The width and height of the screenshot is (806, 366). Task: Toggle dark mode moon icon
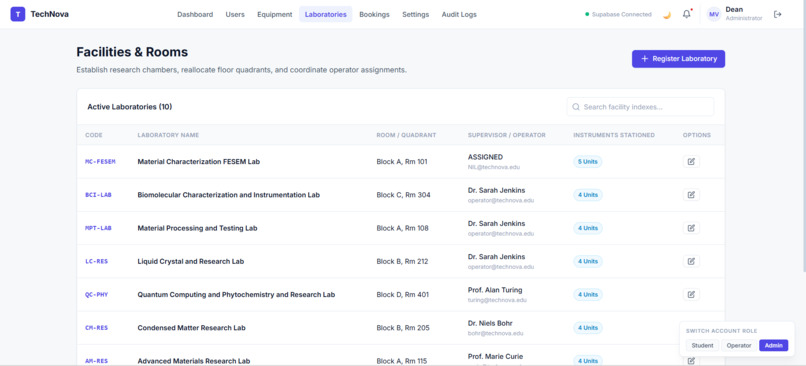pos(667,14)
